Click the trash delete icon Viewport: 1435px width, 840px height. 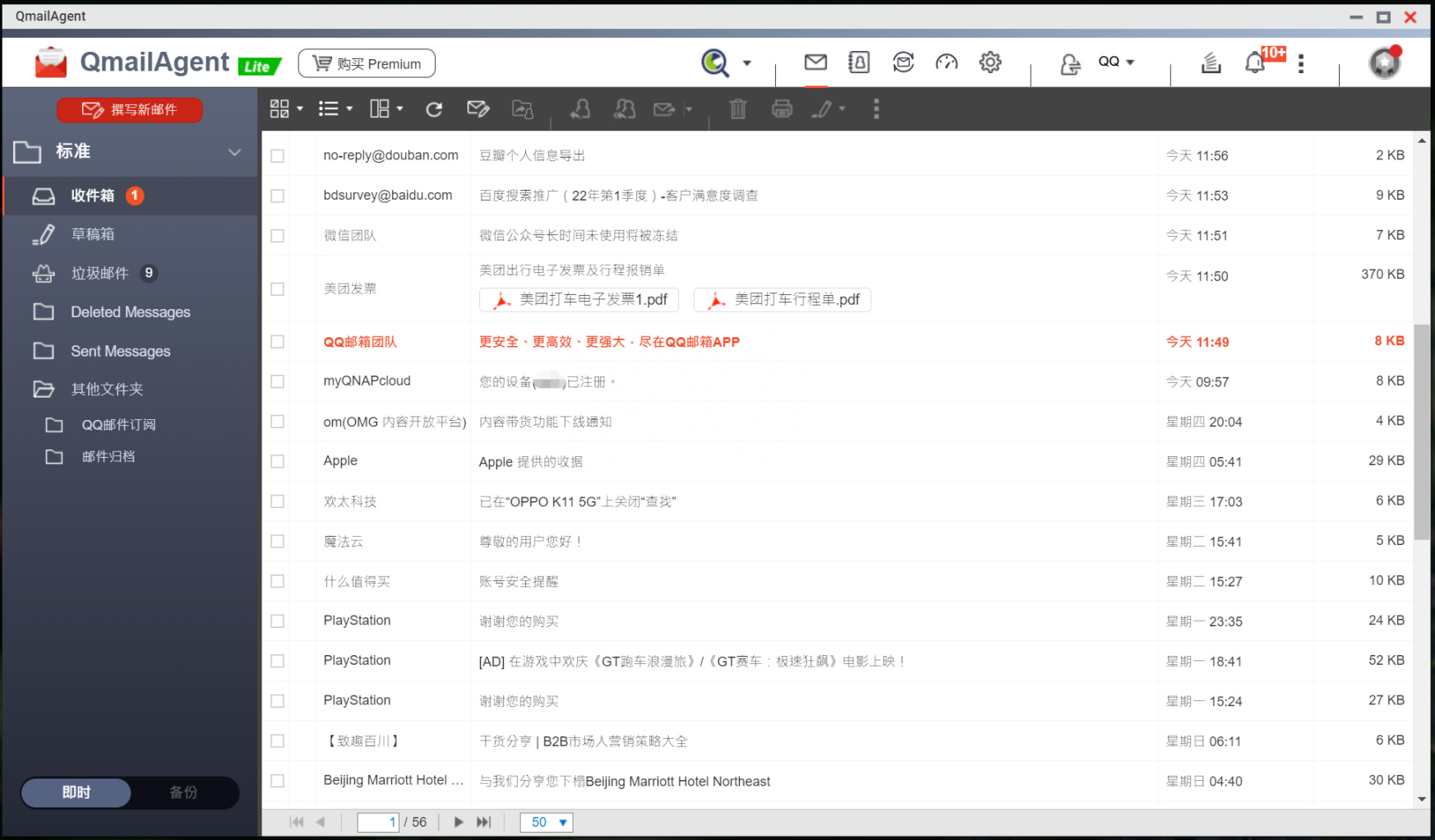coord(738,108)
